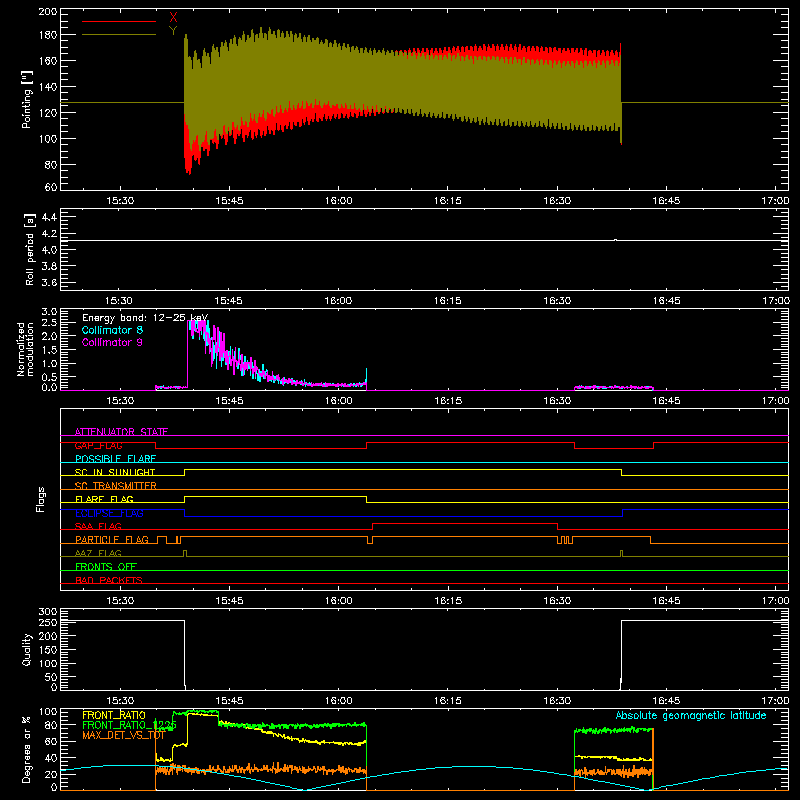
Task: Select the Degrees or % axis title
Action: (x=27, y=749)
